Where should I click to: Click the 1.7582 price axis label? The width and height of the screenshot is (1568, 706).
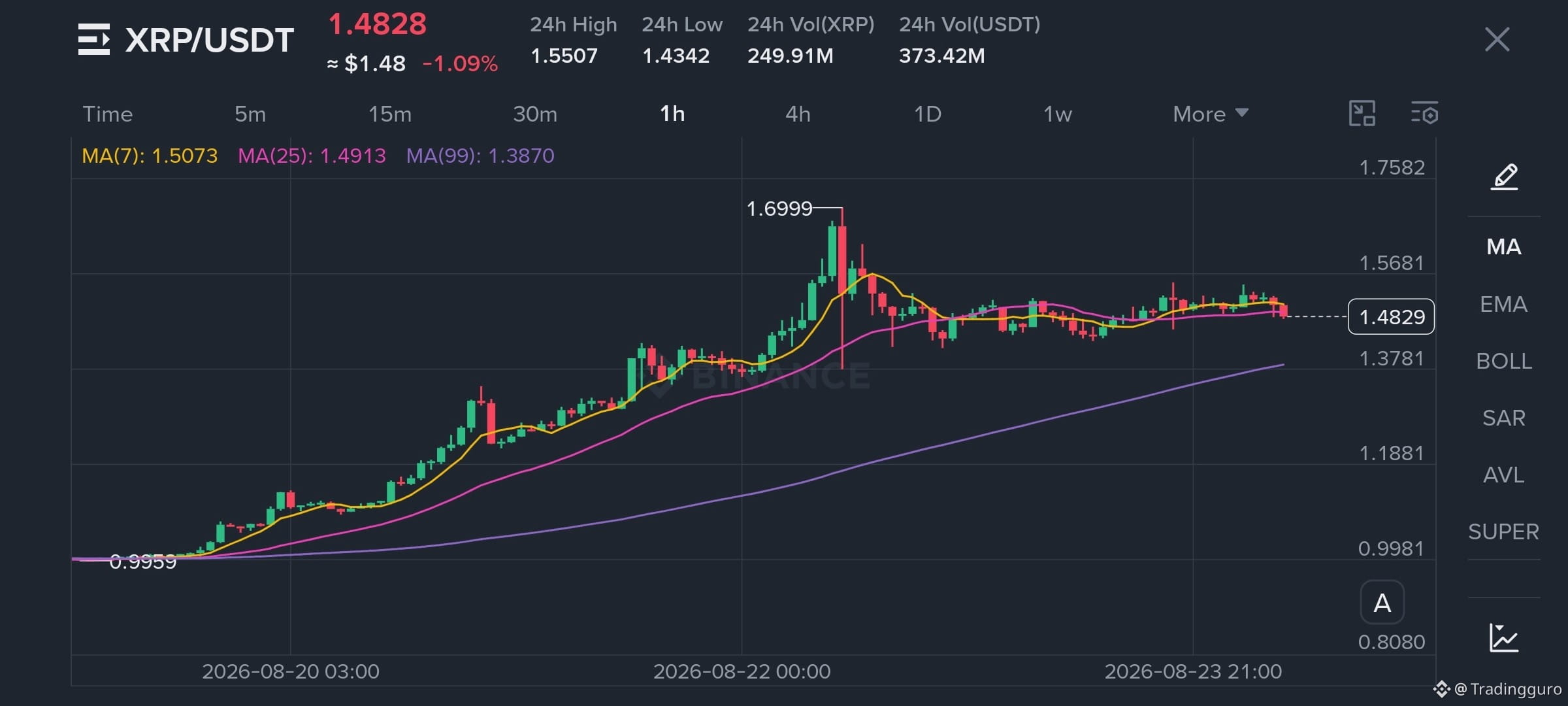[x=1392, y=167]
